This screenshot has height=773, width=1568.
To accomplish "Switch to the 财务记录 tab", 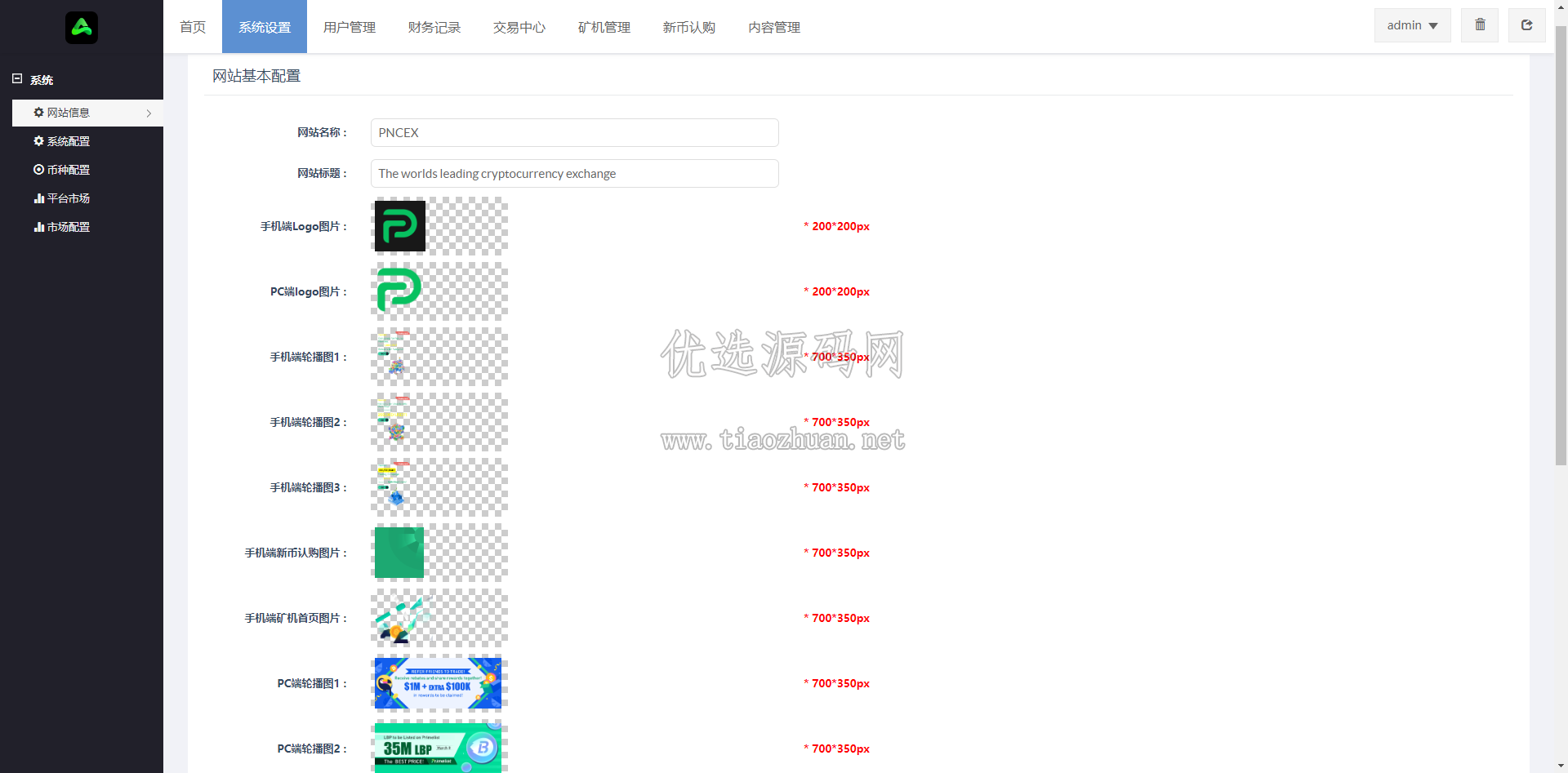I will [434, 27].
